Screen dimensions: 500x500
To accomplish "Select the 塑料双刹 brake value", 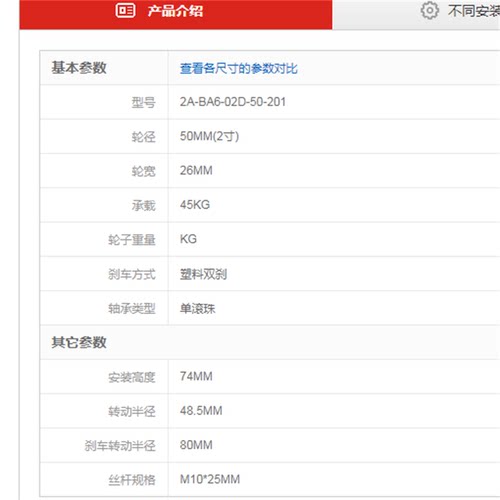I will pyautogui.click(x=203, y=274).
